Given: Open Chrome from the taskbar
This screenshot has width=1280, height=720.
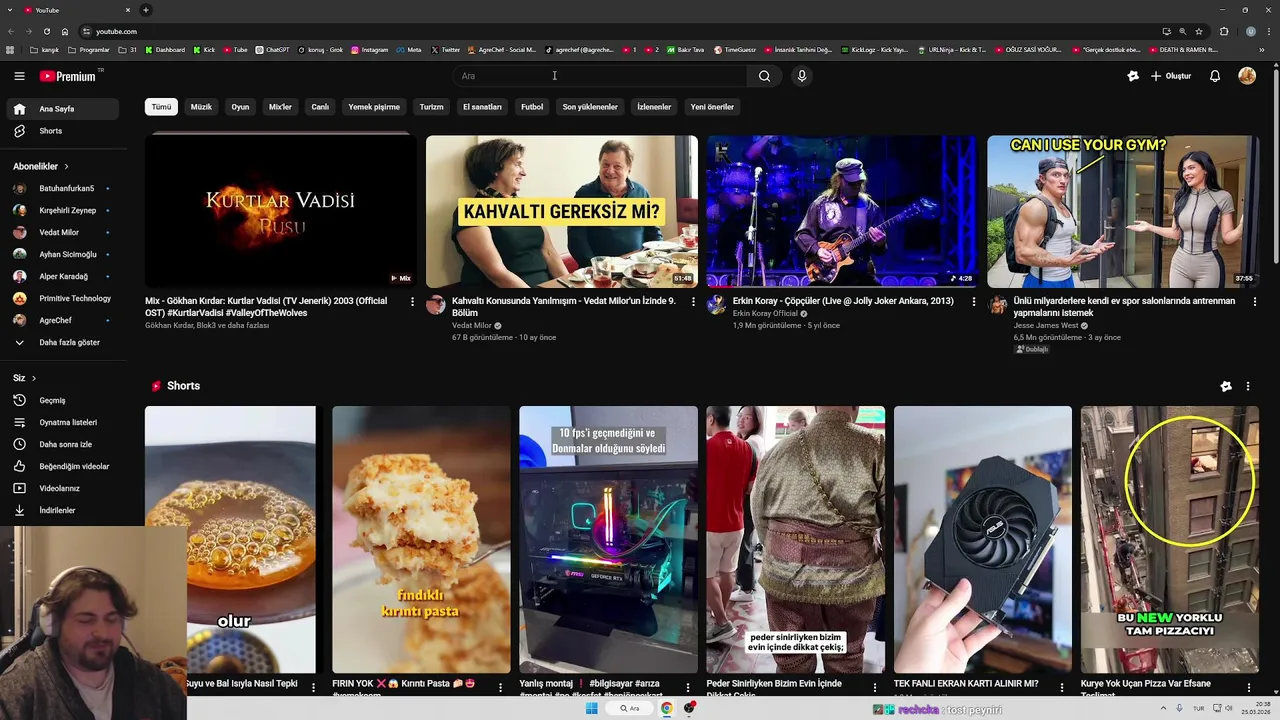Looking at the screenshot, I should 666,709.
